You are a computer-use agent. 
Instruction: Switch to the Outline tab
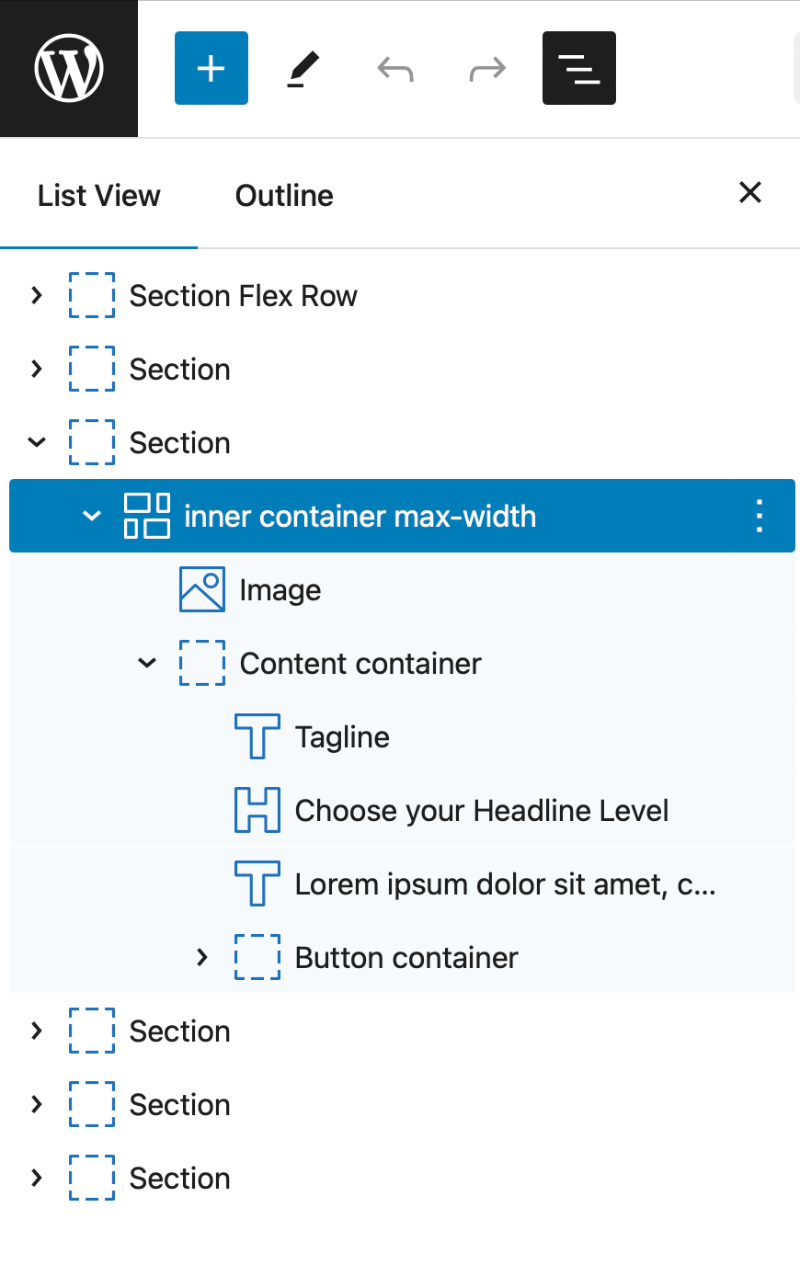(x=284, y=195)
